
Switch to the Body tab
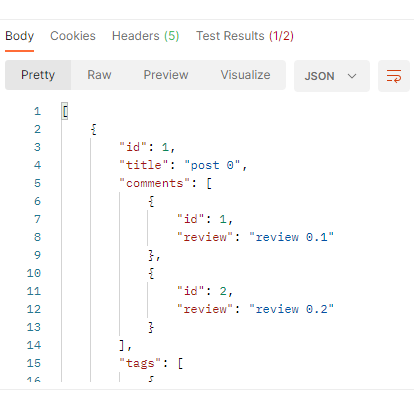tap(20, 36)
